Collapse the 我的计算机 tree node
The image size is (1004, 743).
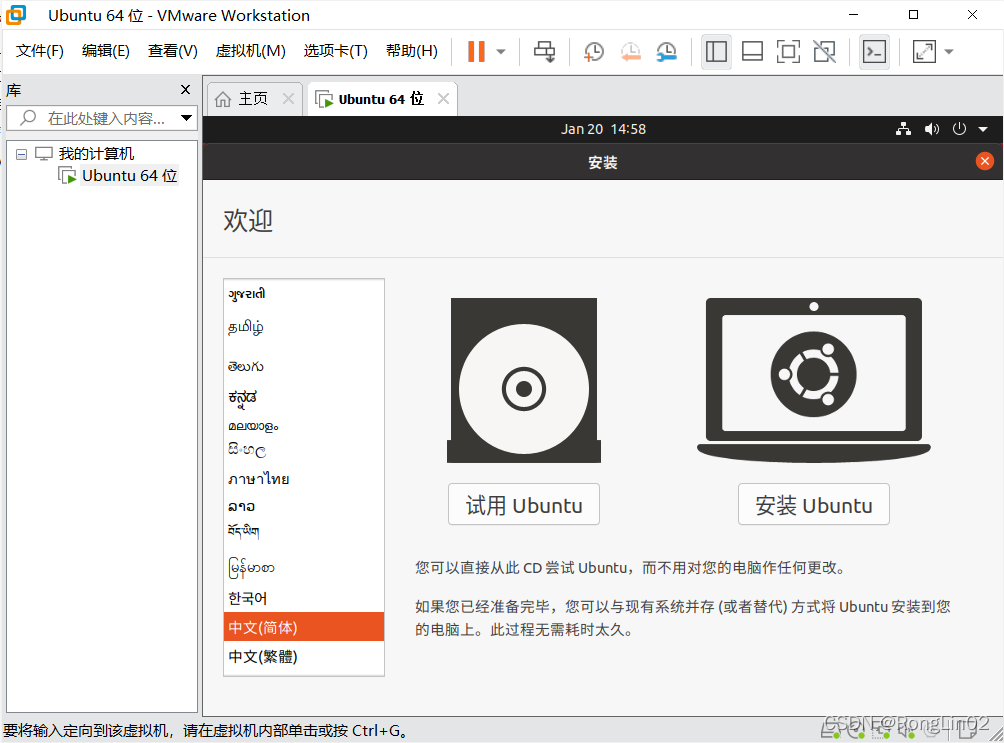pyautogui.click(x=22, y=154)
